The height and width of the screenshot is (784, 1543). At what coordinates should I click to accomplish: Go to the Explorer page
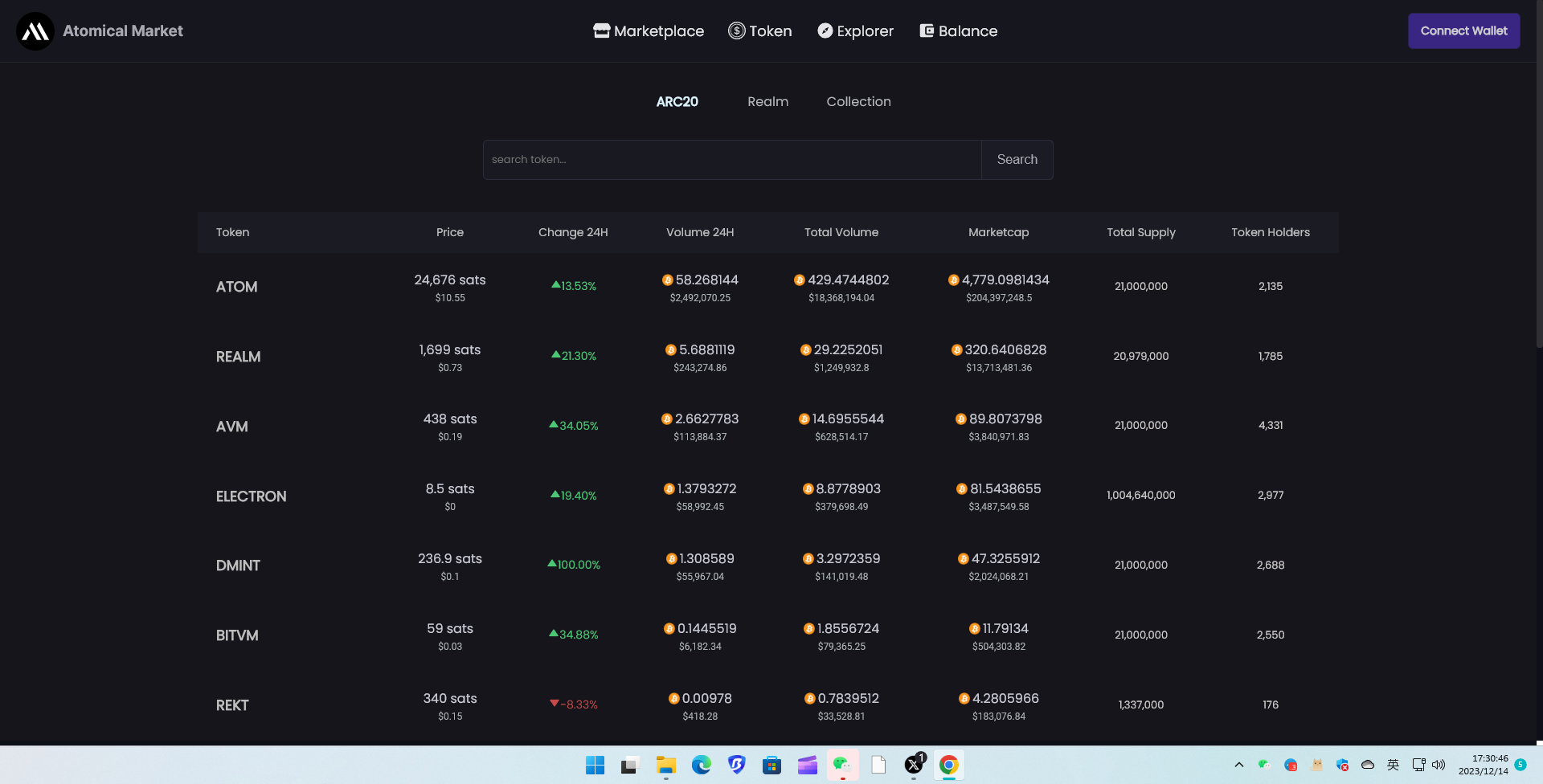click(856, 31)
